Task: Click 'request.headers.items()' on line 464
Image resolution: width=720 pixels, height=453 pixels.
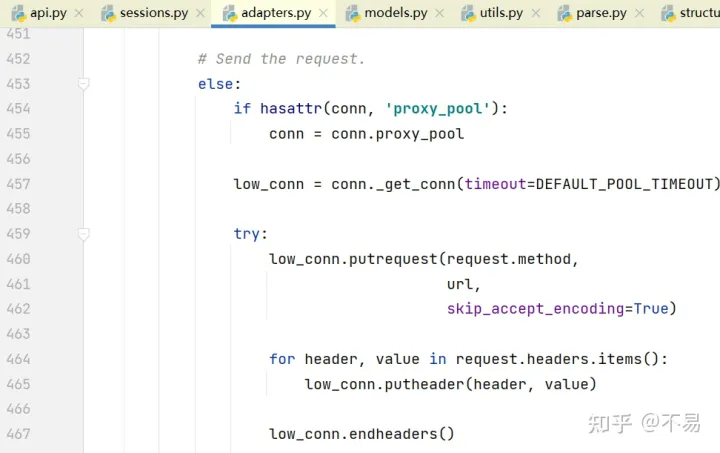Action: [x=557, y=359]
